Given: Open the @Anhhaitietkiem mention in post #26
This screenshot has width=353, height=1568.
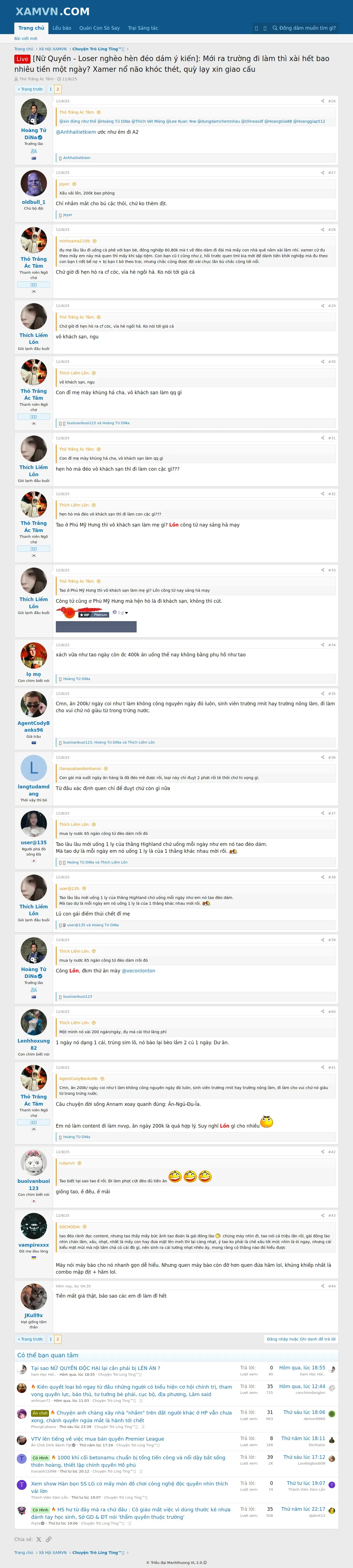Looking at the screenshot, I should click(x=76, y=132).
